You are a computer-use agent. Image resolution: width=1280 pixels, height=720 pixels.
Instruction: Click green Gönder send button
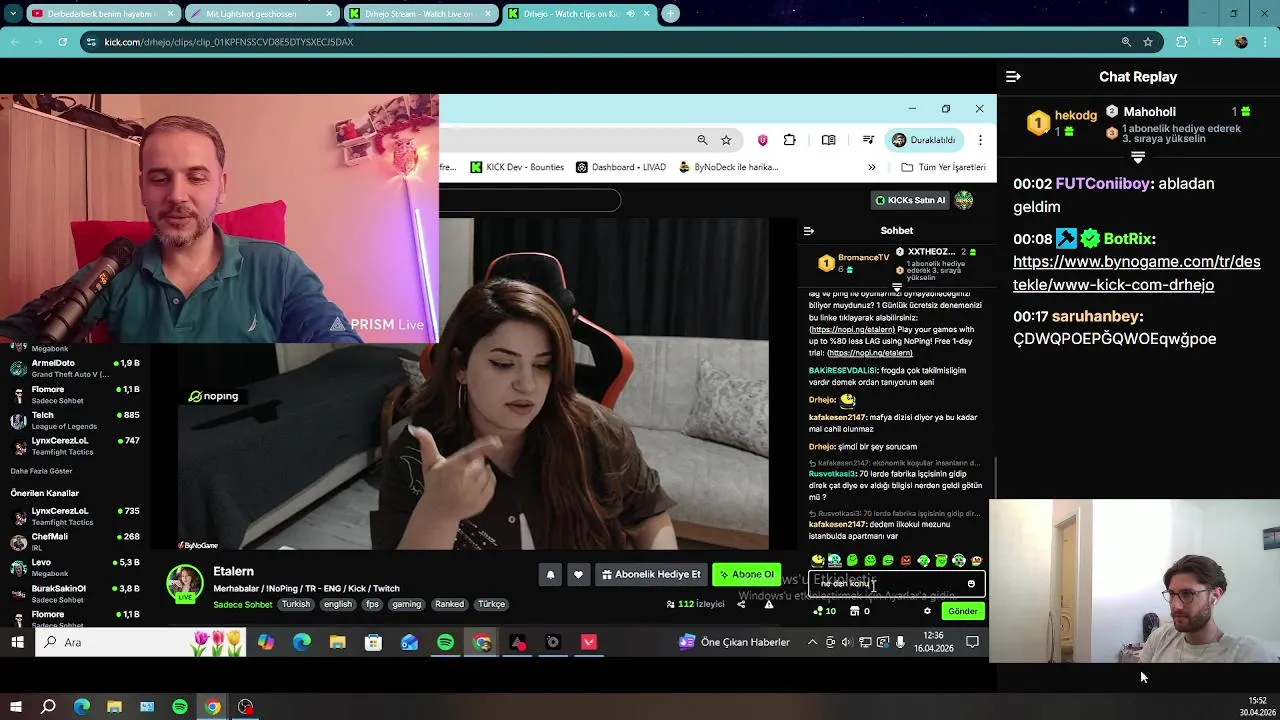tap(963, 611)
